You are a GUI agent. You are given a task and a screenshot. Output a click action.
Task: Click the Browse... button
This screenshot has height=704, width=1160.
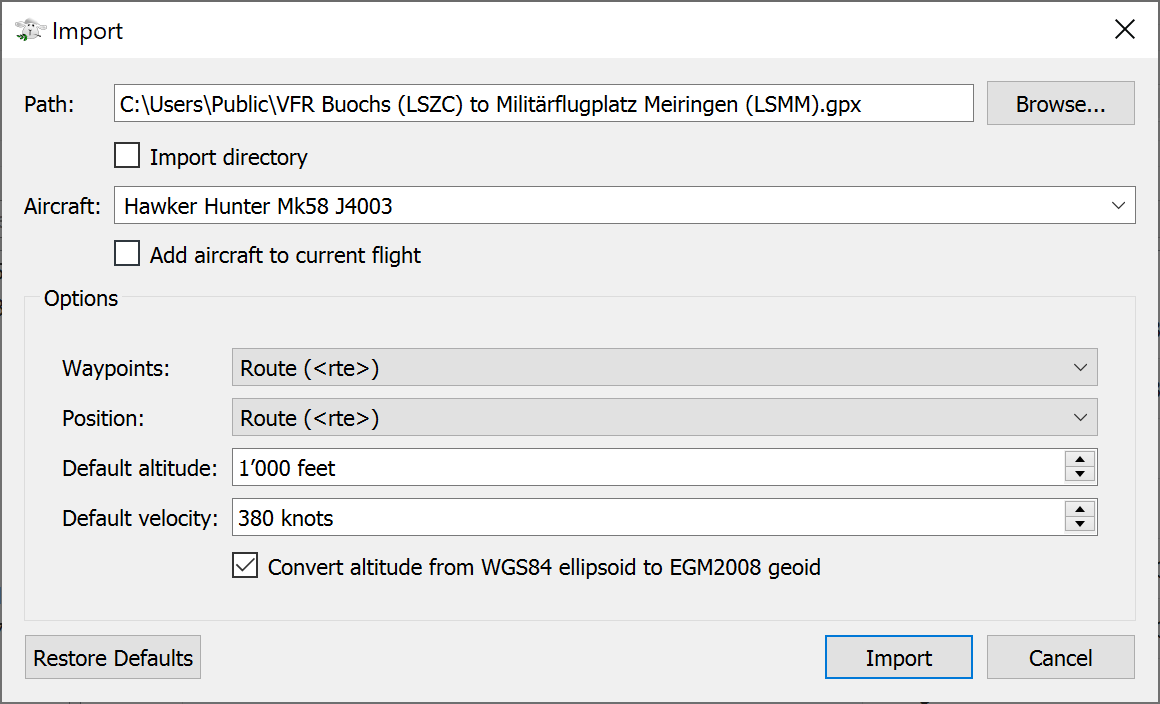click(x=1060, y=104)
